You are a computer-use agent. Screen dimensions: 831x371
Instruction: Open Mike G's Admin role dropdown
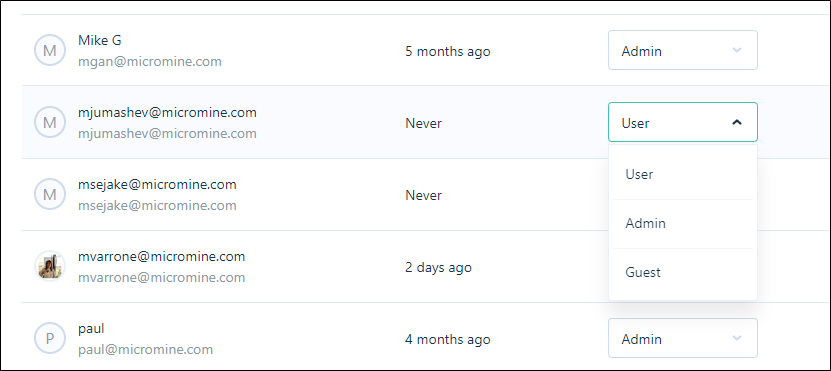click(x=683, y=50)
